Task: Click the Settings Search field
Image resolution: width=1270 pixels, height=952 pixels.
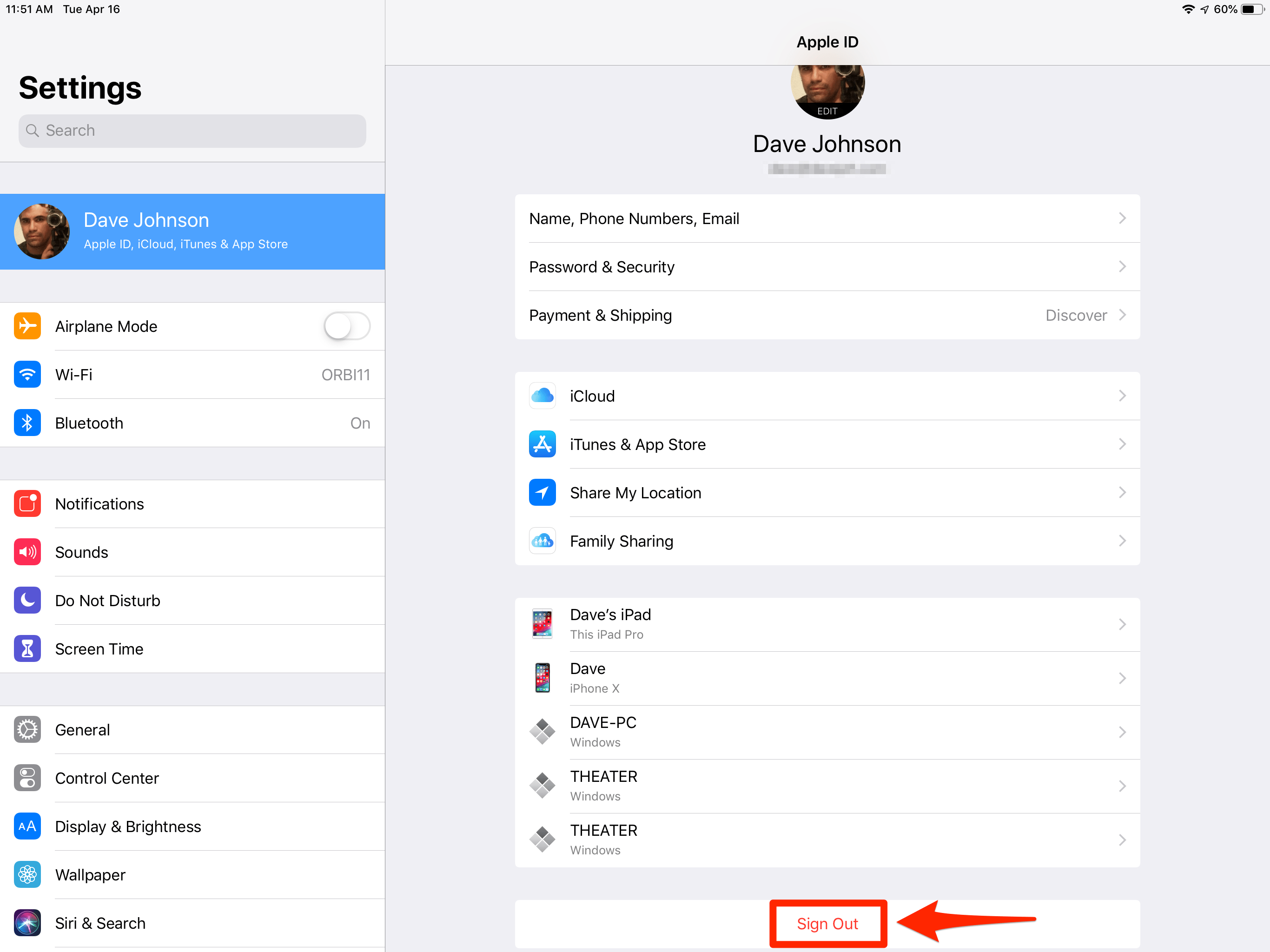Action: 192,131
